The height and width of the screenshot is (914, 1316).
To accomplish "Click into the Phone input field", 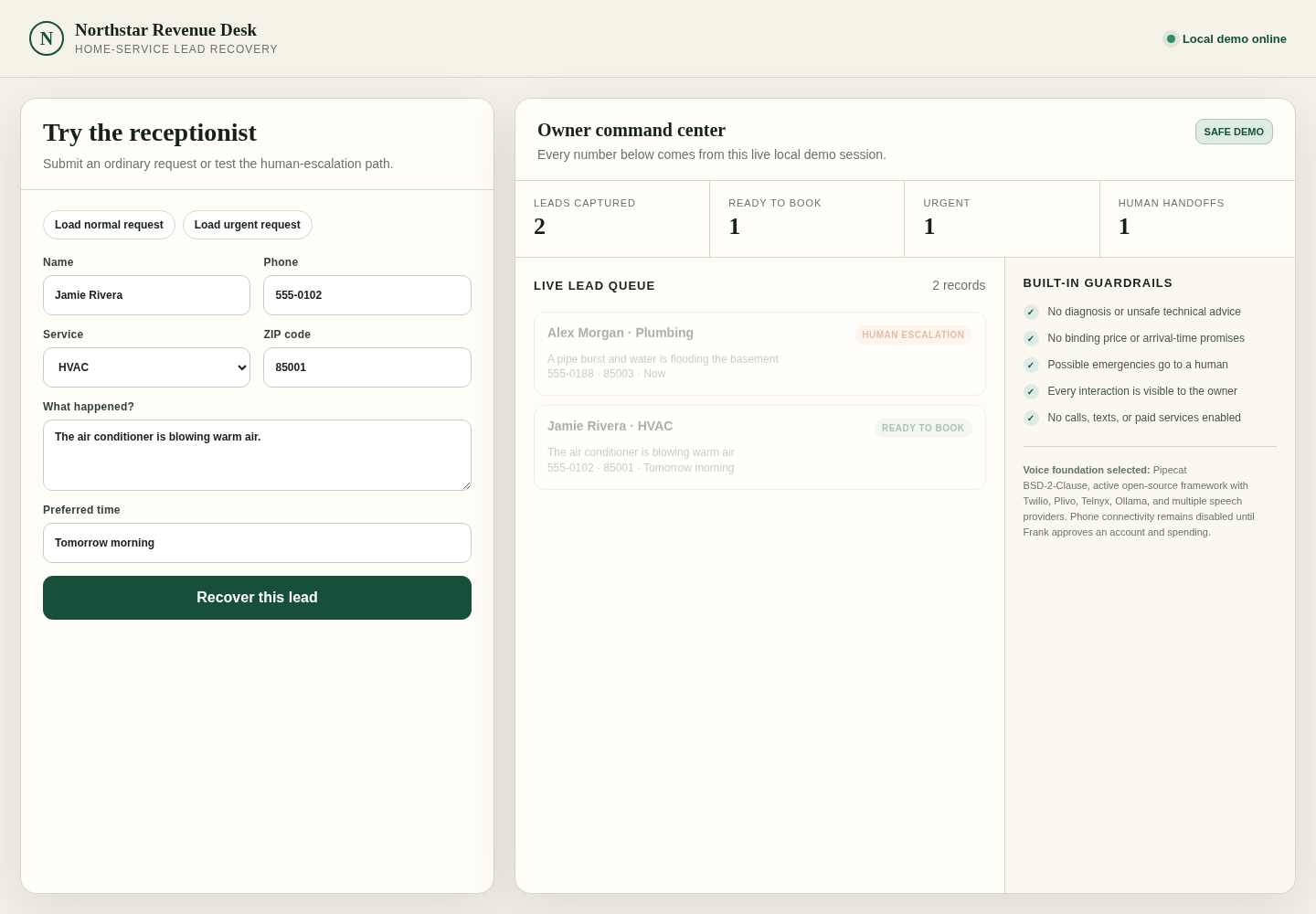I will pyautogui.click(x=367, y=295).
